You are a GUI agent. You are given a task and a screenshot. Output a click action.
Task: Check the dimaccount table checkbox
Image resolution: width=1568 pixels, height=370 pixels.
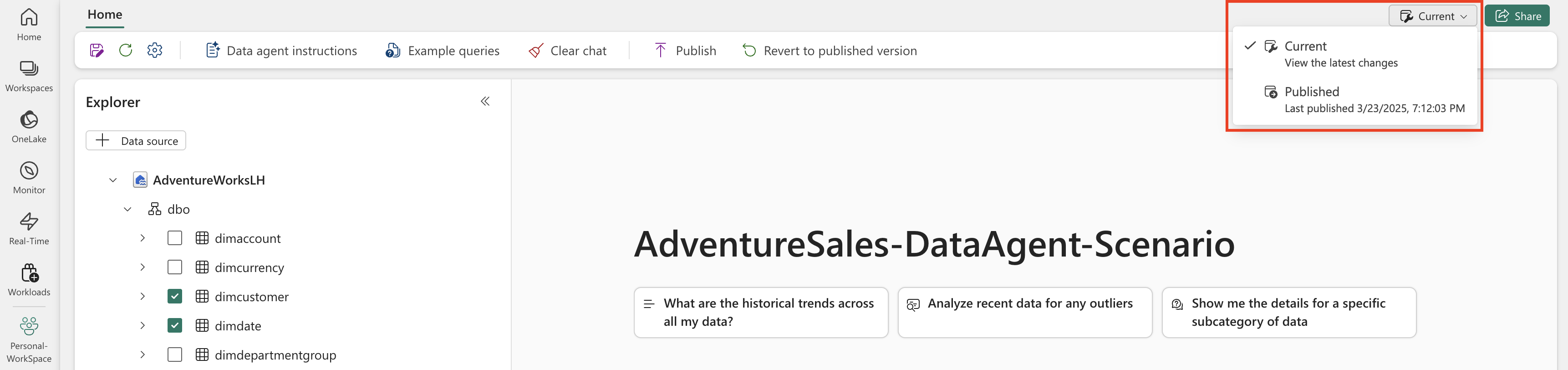175,238
